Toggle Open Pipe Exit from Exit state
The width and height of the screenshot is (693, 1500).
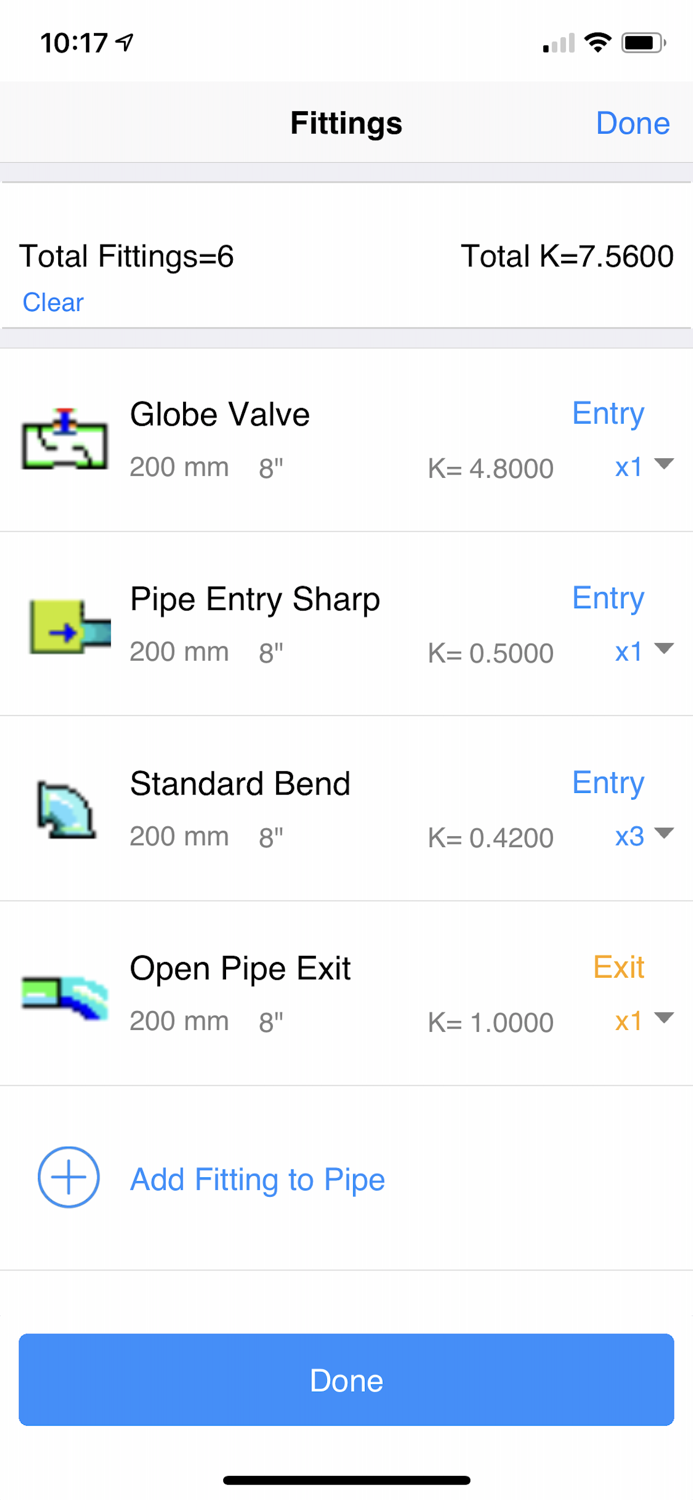coord(618,967)
